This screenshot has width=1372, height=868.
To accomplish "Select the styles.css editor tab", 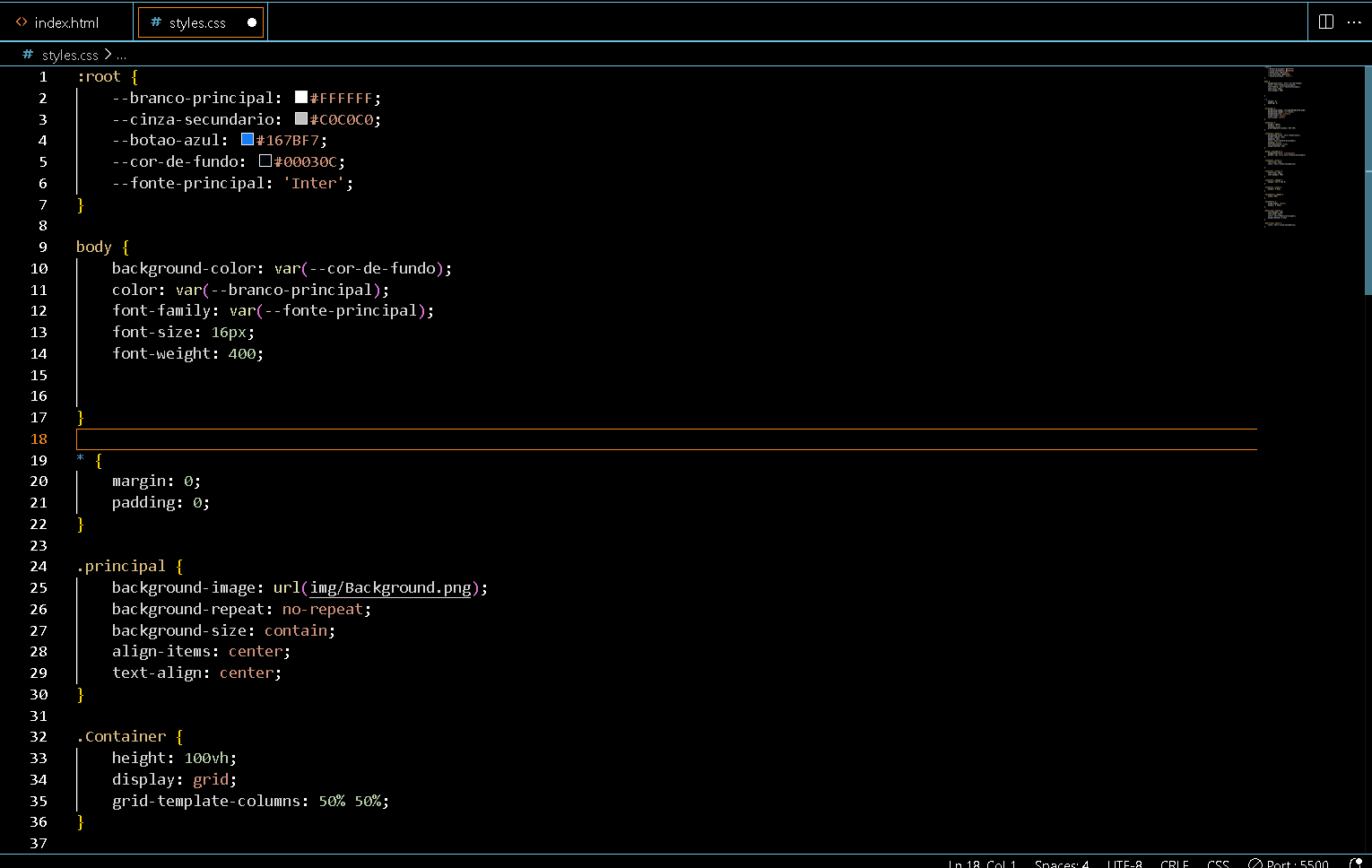I will [202, 22].
